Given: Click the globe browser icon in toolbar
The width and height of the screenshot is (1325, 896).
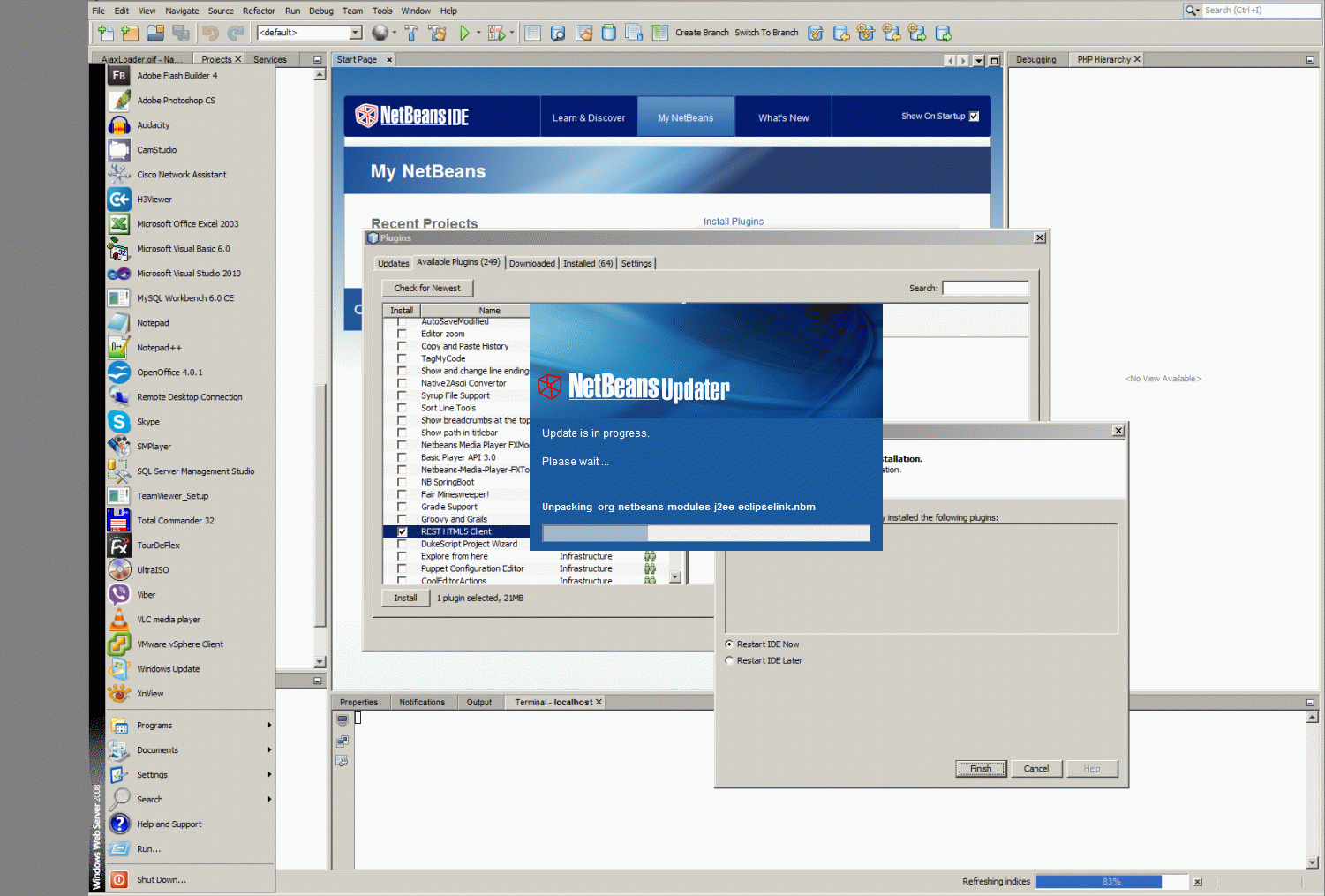Looking at the screenshot, I should coord(380,33).
